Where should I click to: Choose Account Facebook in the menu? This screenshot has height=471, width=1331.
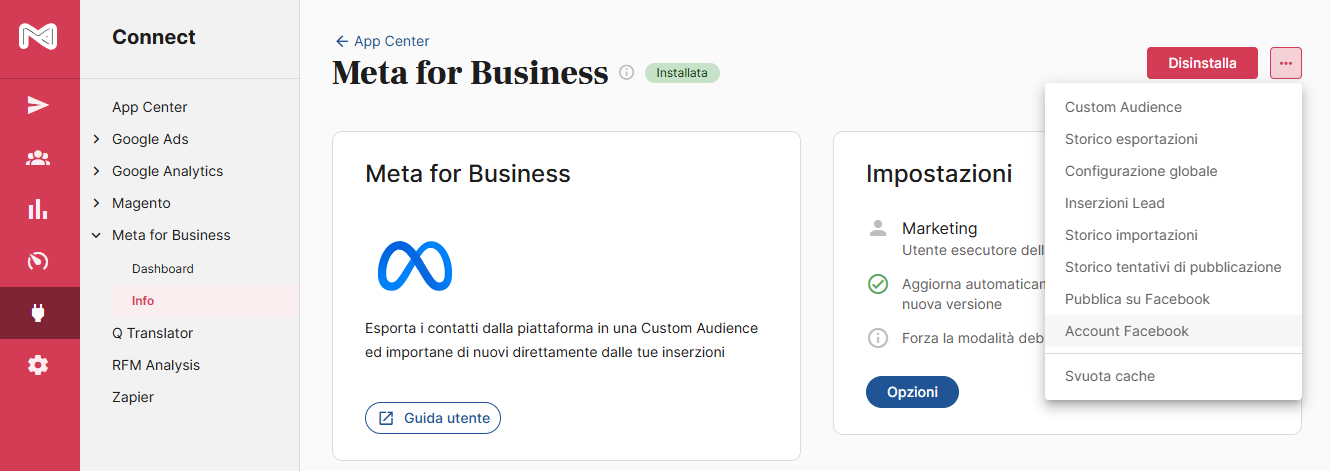click(x=1126, y=331)
